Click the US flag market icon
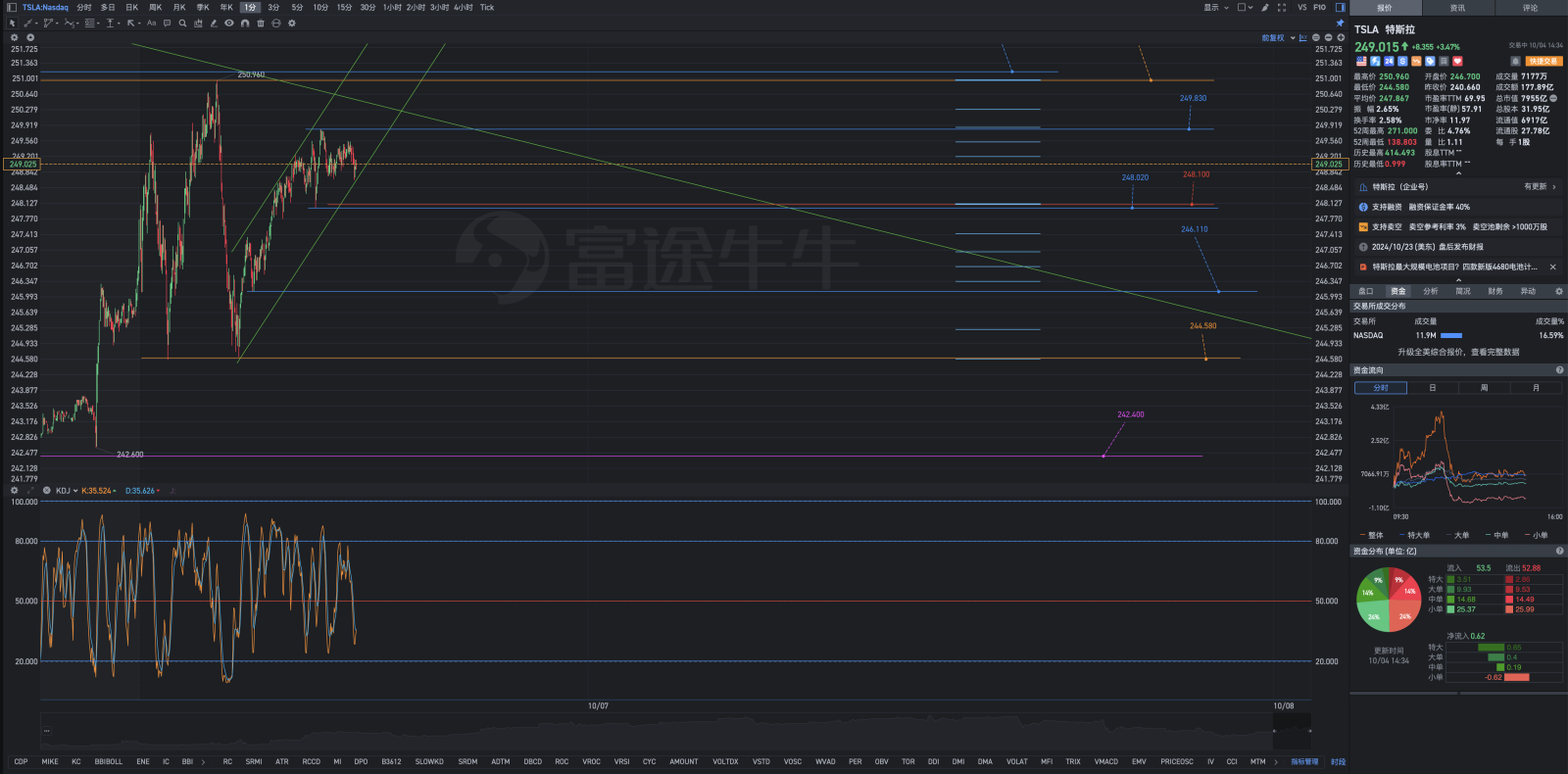The height and width of the screenshot is (774, 1568). 1361,61
